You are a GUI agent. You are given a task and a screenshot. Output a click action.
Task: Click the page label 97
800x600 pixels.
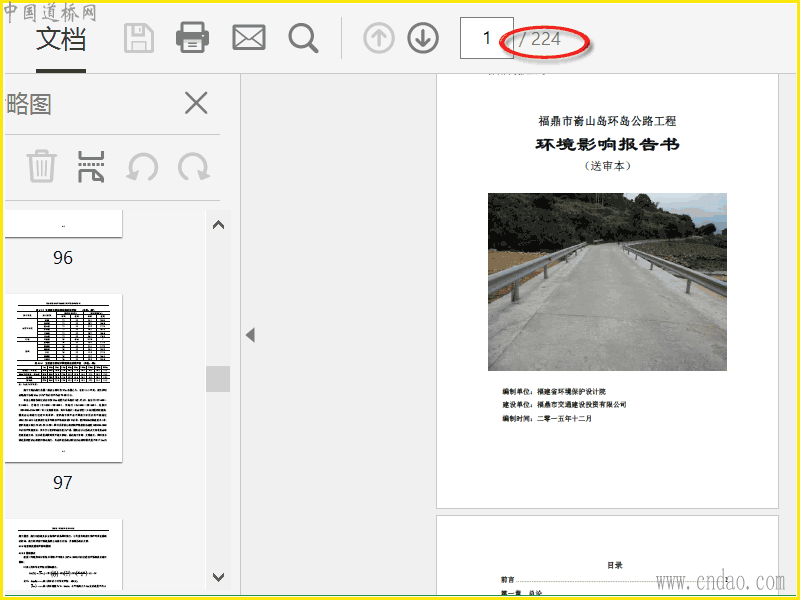pyautogui.click(x=63, y=483)
